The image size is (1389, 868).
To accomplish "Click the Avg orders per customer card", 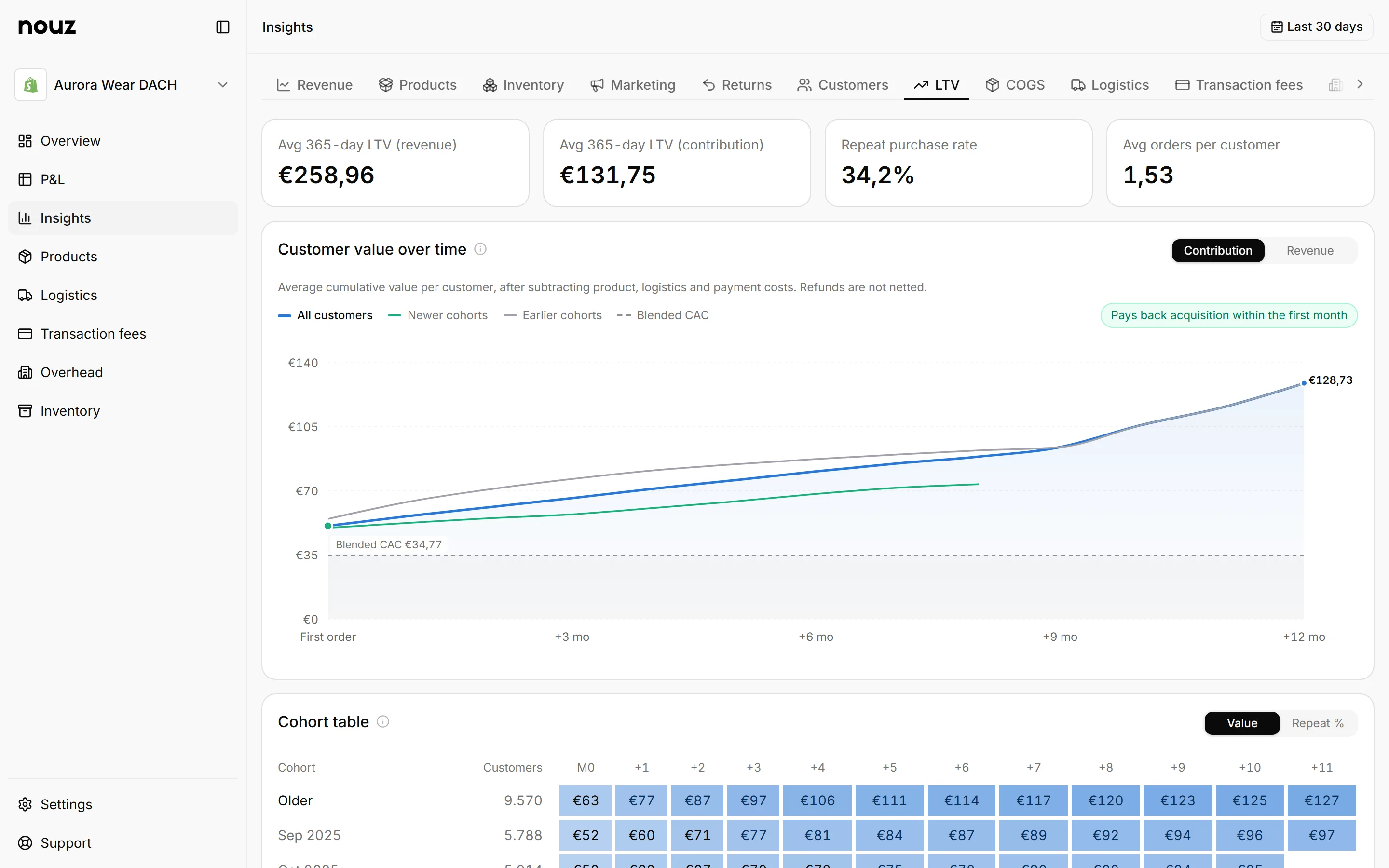I will [x=1240, y=163].
